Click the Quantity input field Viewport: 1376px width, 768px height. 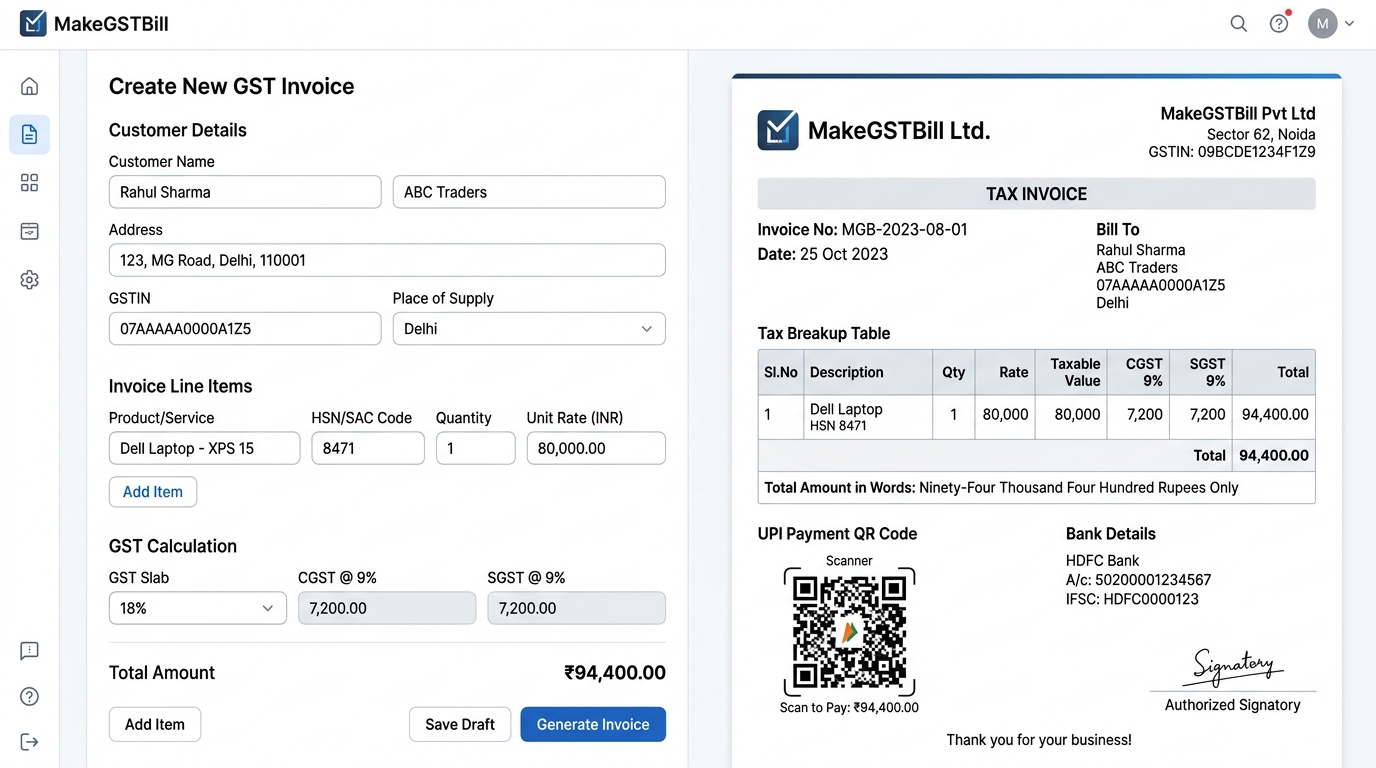click(476, 448)
